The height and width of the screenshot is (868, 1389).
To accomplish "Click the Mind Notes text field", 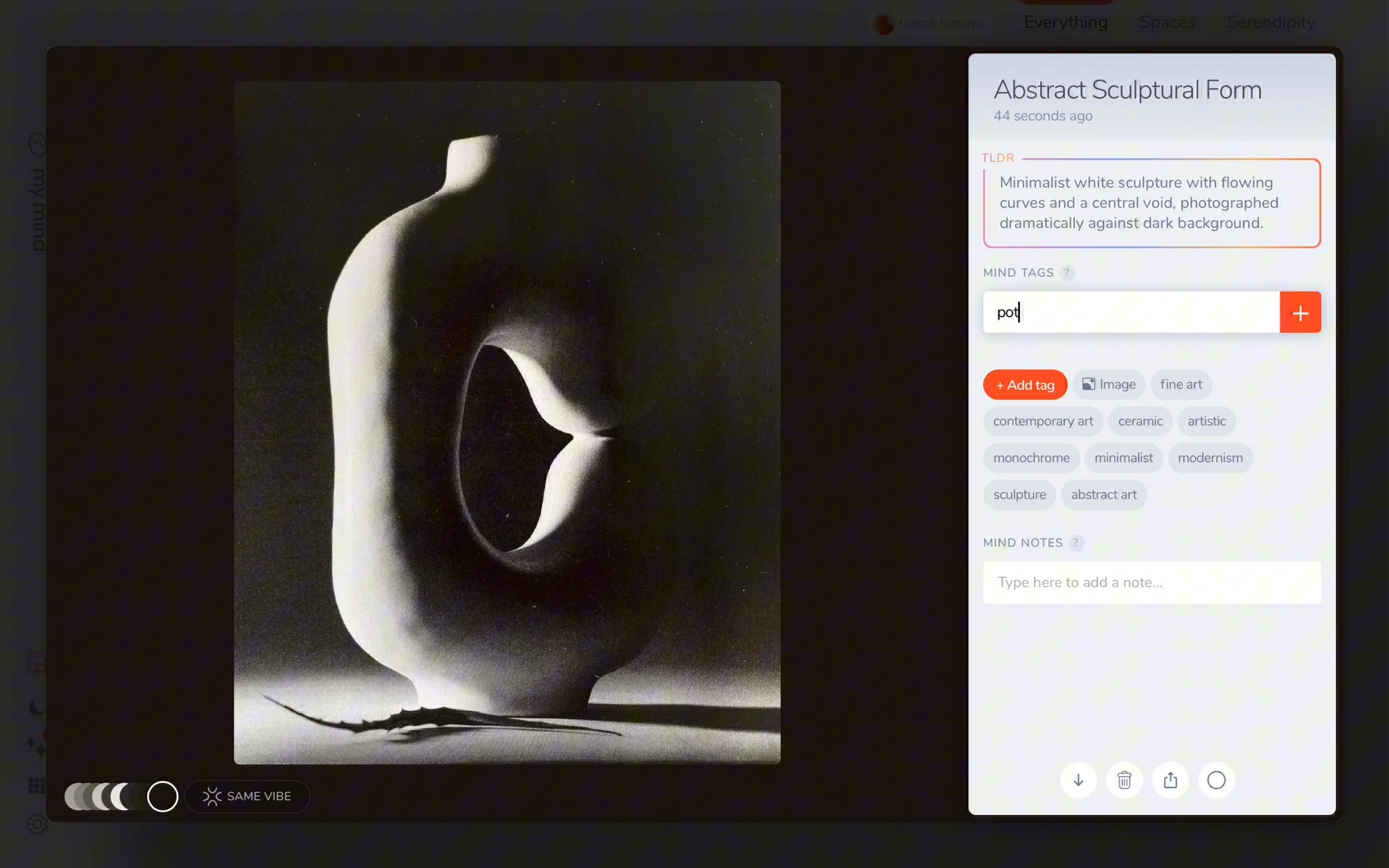I will 1152,582.
